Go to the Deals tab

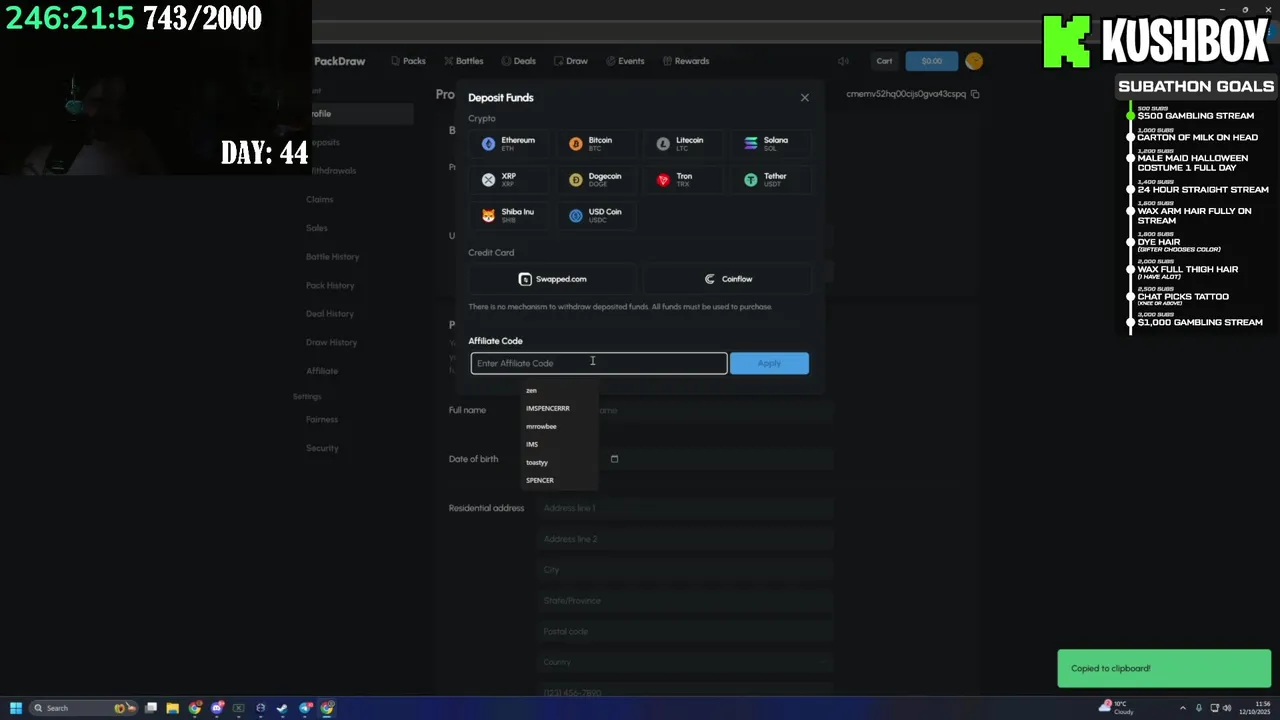tap(518, 61)
